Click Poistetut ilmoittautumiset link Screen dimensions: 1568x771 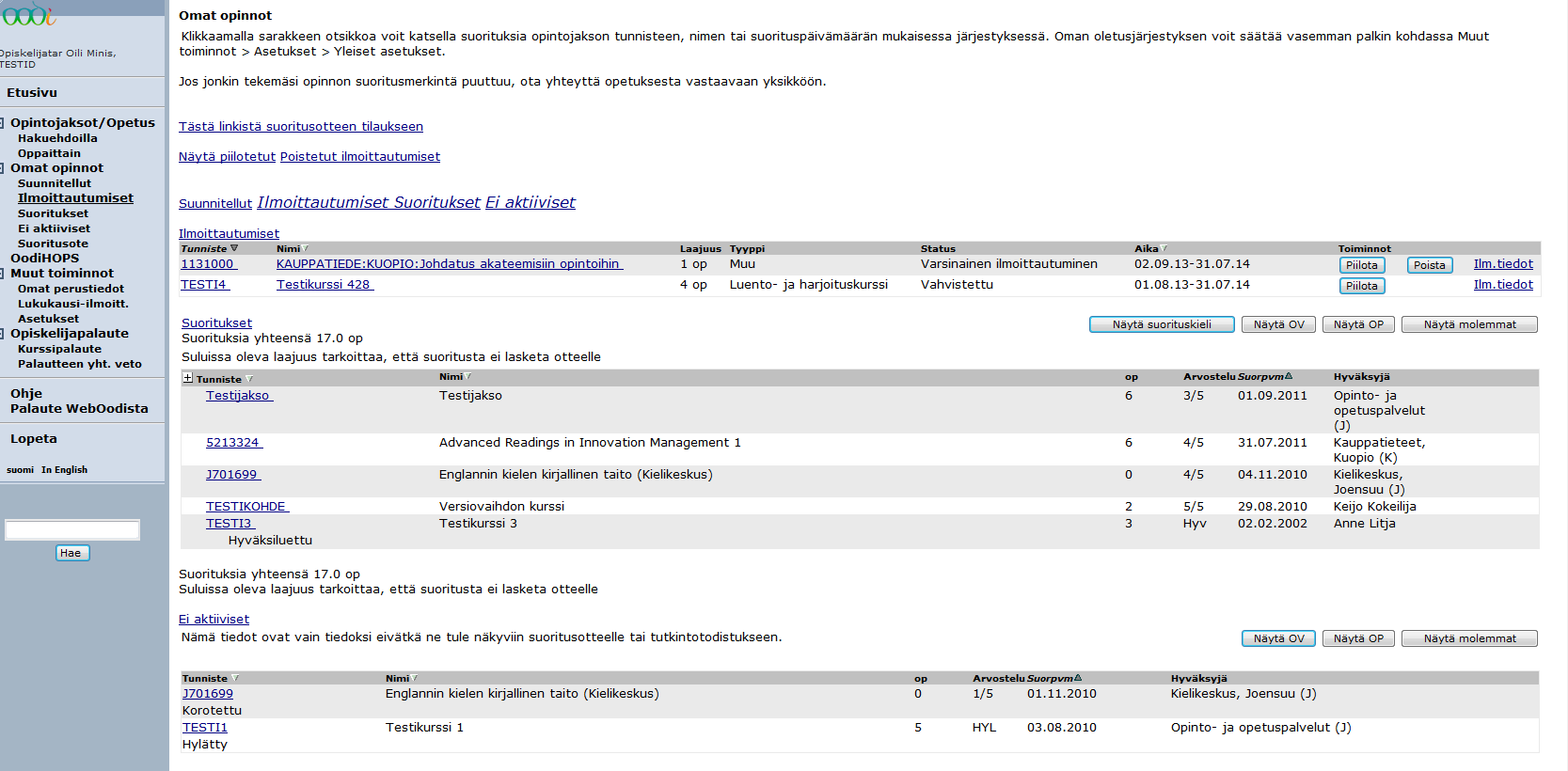[360, 157]
